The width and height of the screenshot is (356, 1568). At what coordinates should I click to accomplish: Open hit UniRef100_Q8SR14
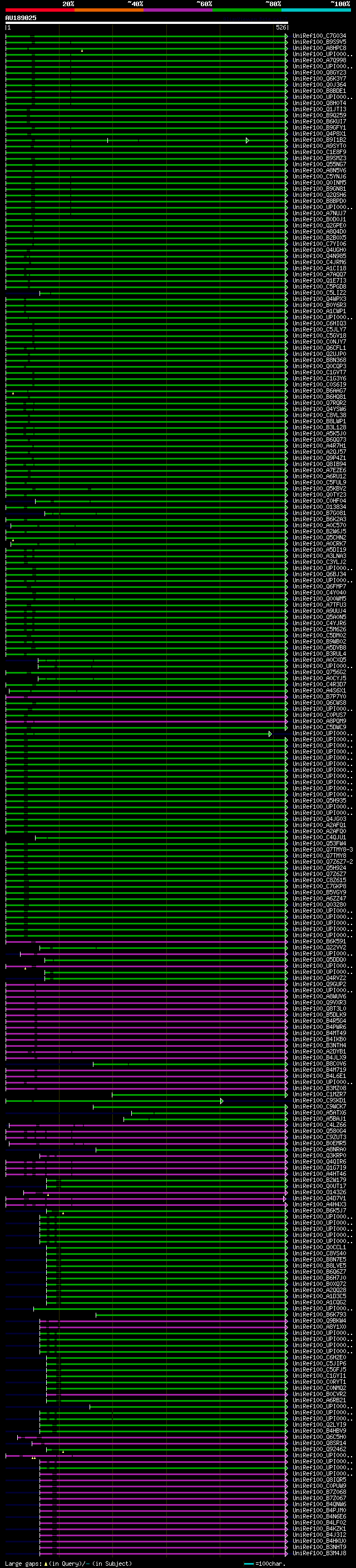click(x=319, y=1443)
